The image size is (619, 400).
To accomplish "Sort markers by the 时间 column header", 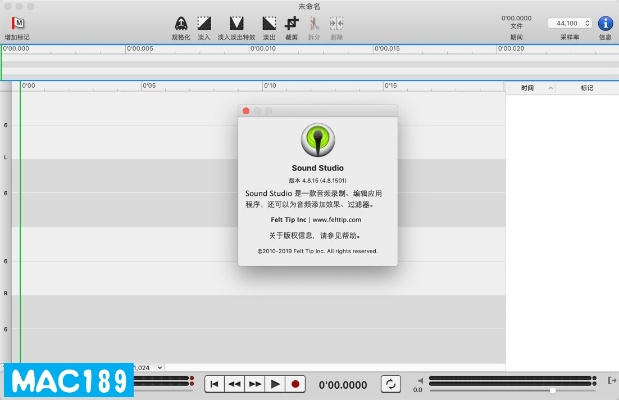I will [x=531, y=88].
